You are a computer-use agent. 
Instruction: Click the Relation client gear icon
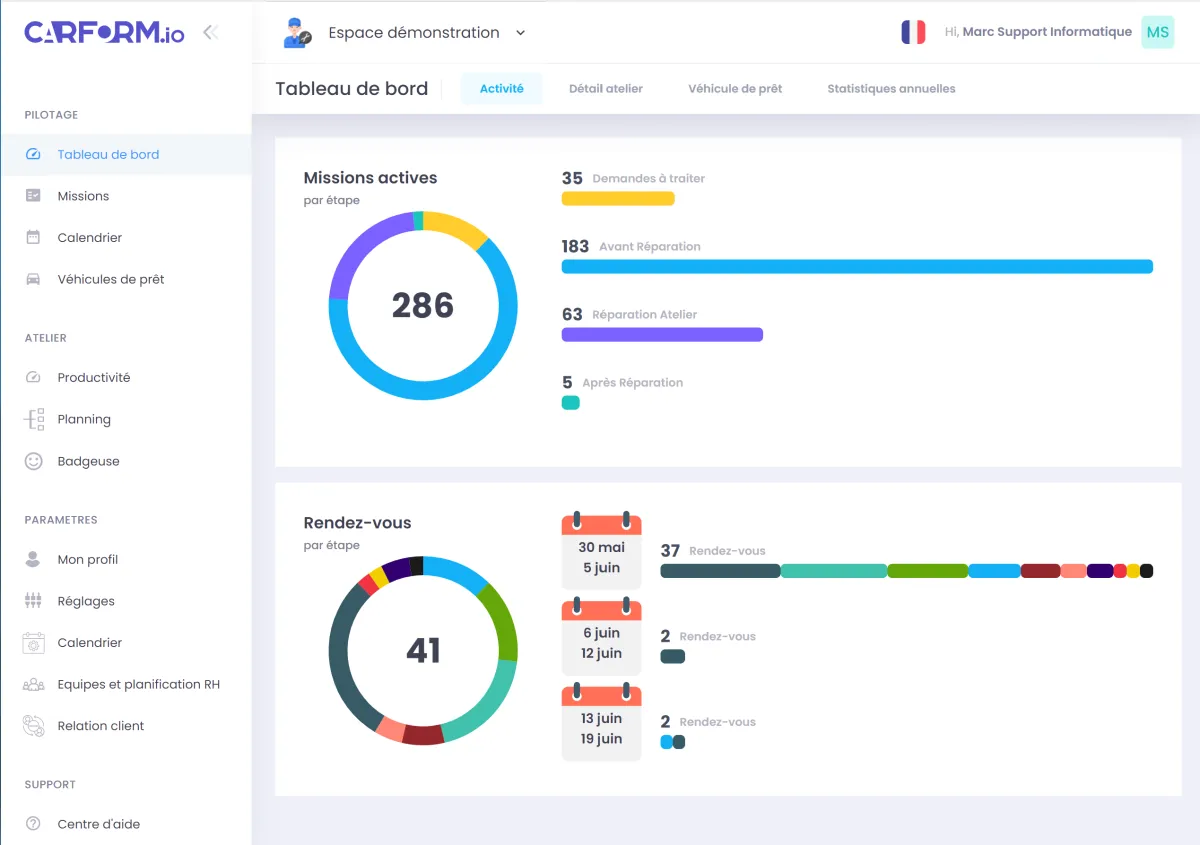click(34, 726)
